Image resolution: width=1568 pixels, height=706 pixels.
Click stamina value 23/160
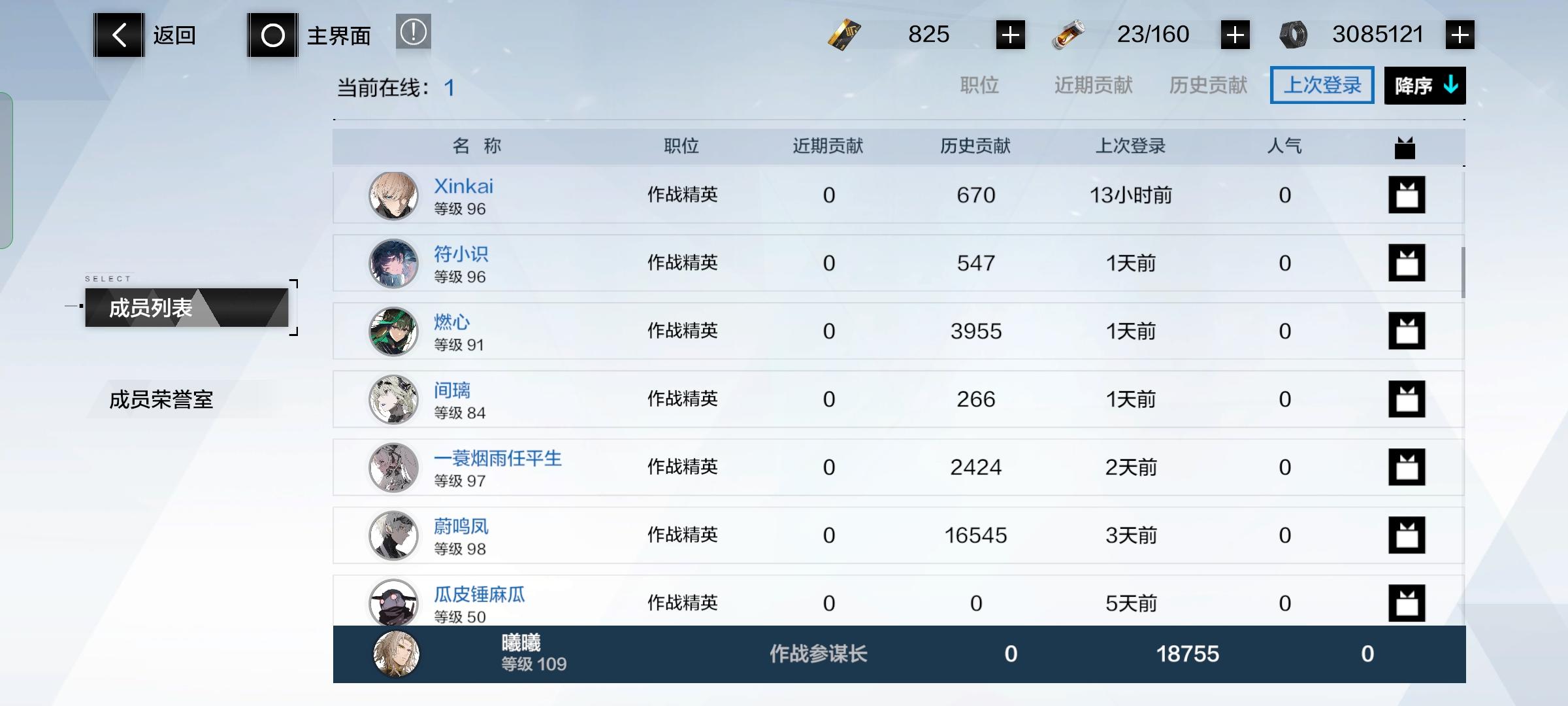pos(1153,34)
